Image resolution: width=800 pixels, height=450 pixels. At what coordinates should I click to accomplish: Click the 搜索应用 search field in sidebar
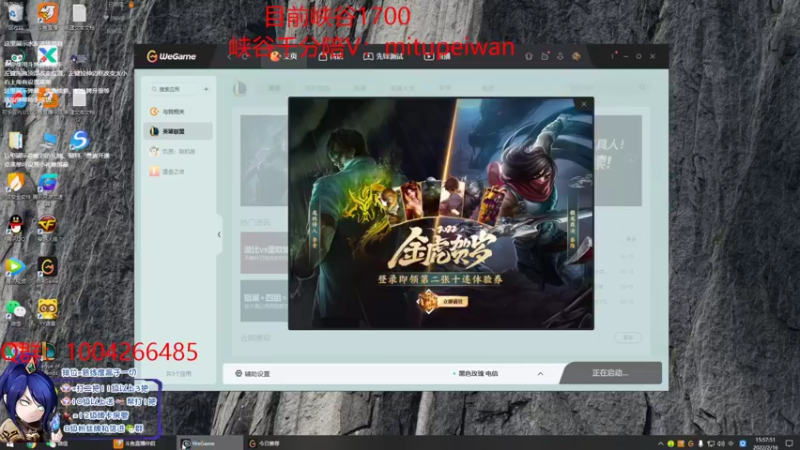(x=173, y=89)
